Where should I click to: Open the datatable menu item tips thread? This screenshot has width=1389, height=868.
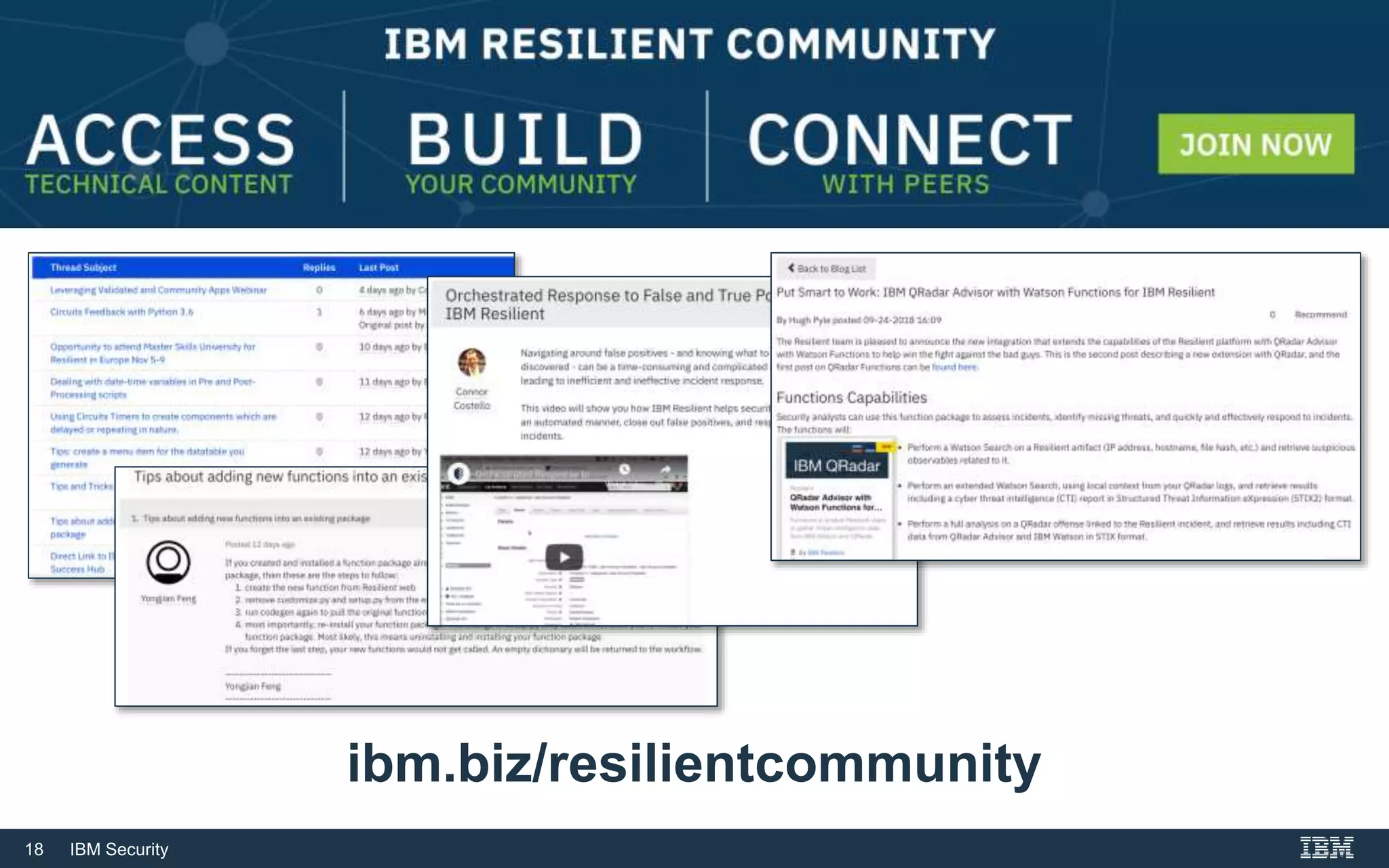coord(147,458)
